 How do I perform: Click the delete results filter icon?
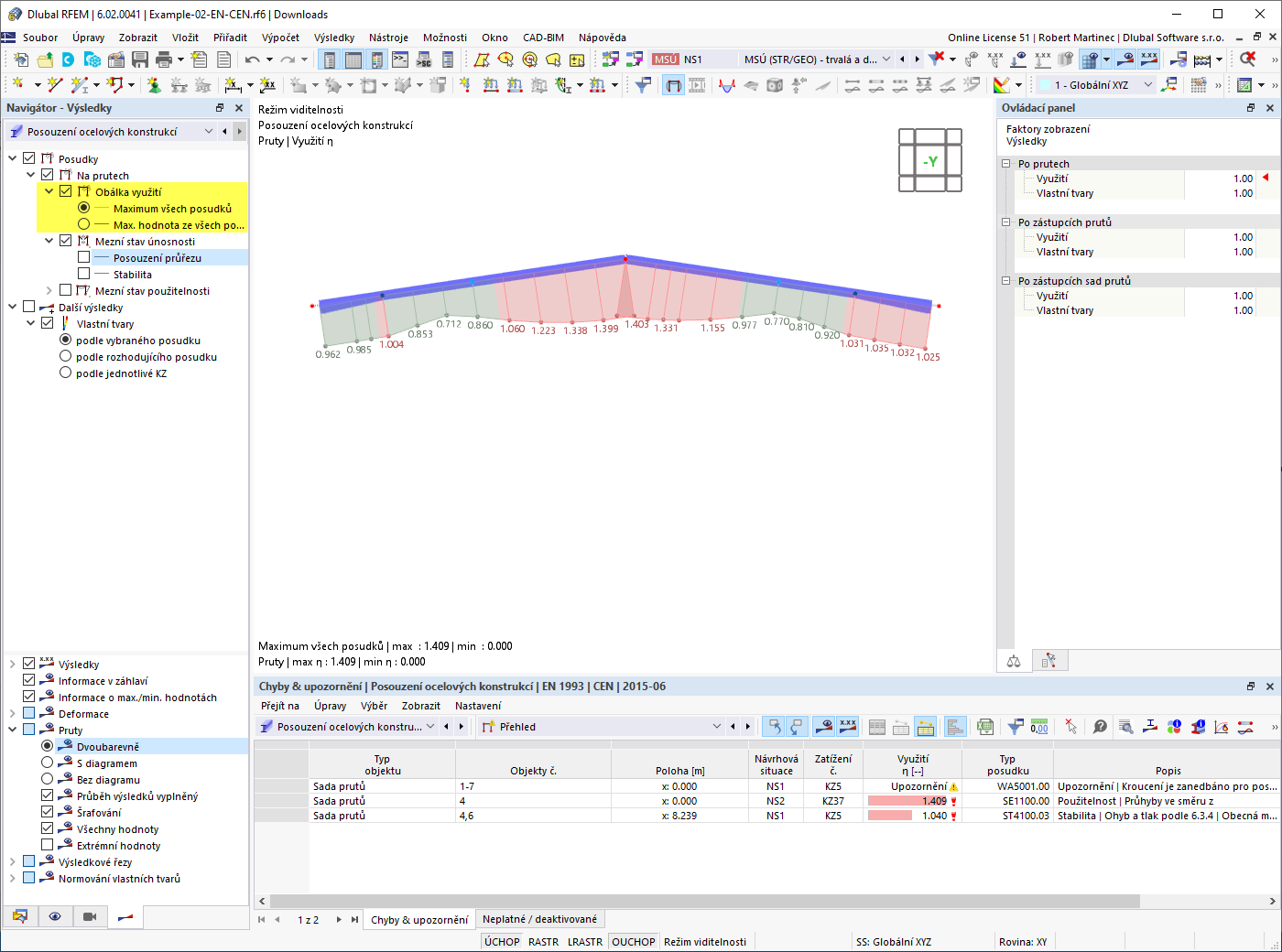tap(936, 59)
